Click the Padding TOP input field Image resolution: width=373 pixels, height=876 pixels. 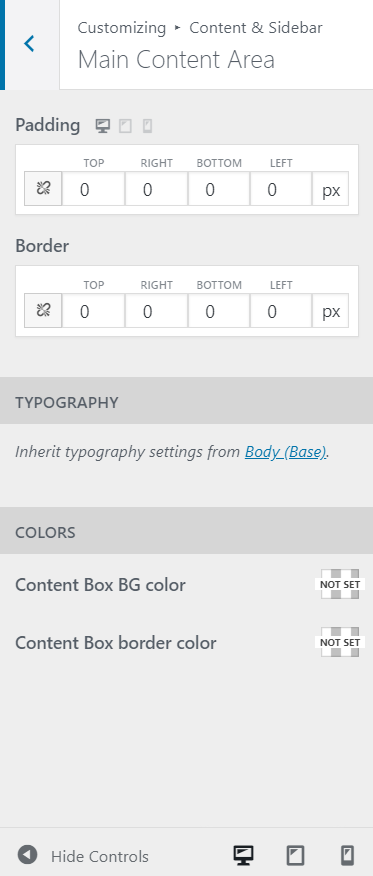click(x=93, y=189)
